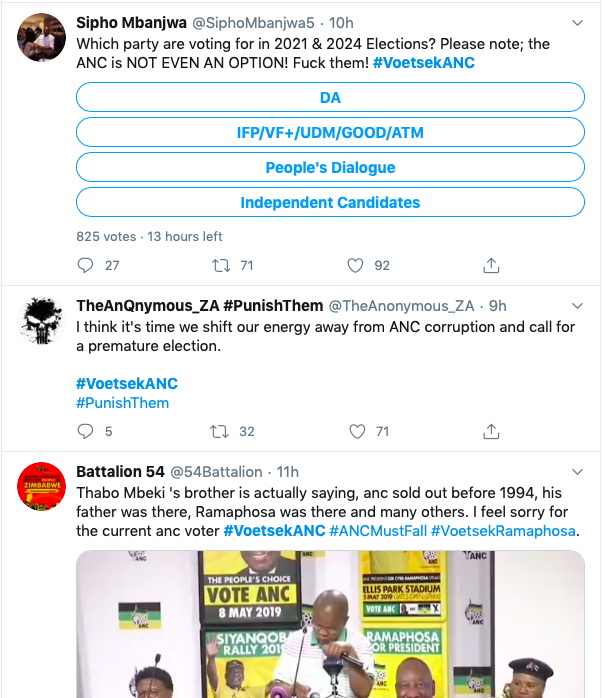Open the #PunishThem hashtag link

122,403
